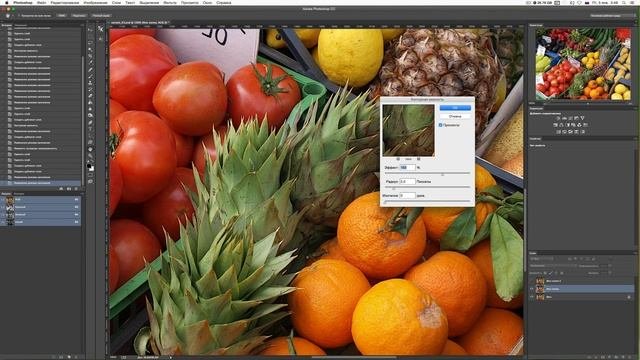Toggle visibility of the Красный channel

point(3,207)
